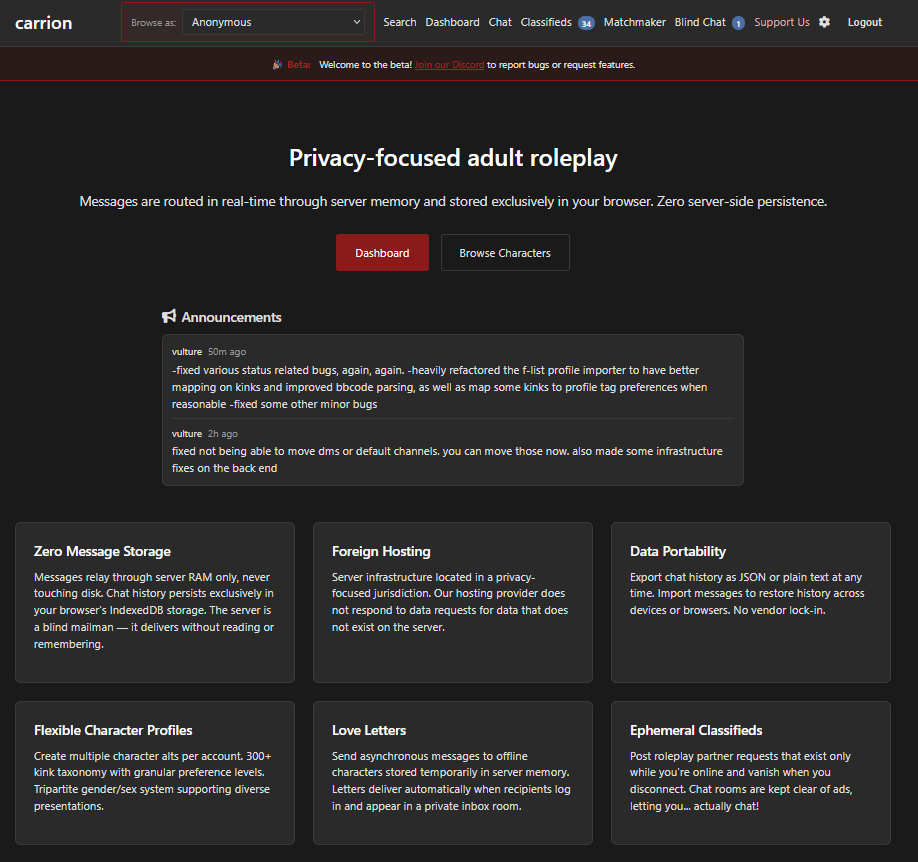The image size is (918, 862).
Task: Open Matchmaker from the navigation bar
Action: (634, 22)
